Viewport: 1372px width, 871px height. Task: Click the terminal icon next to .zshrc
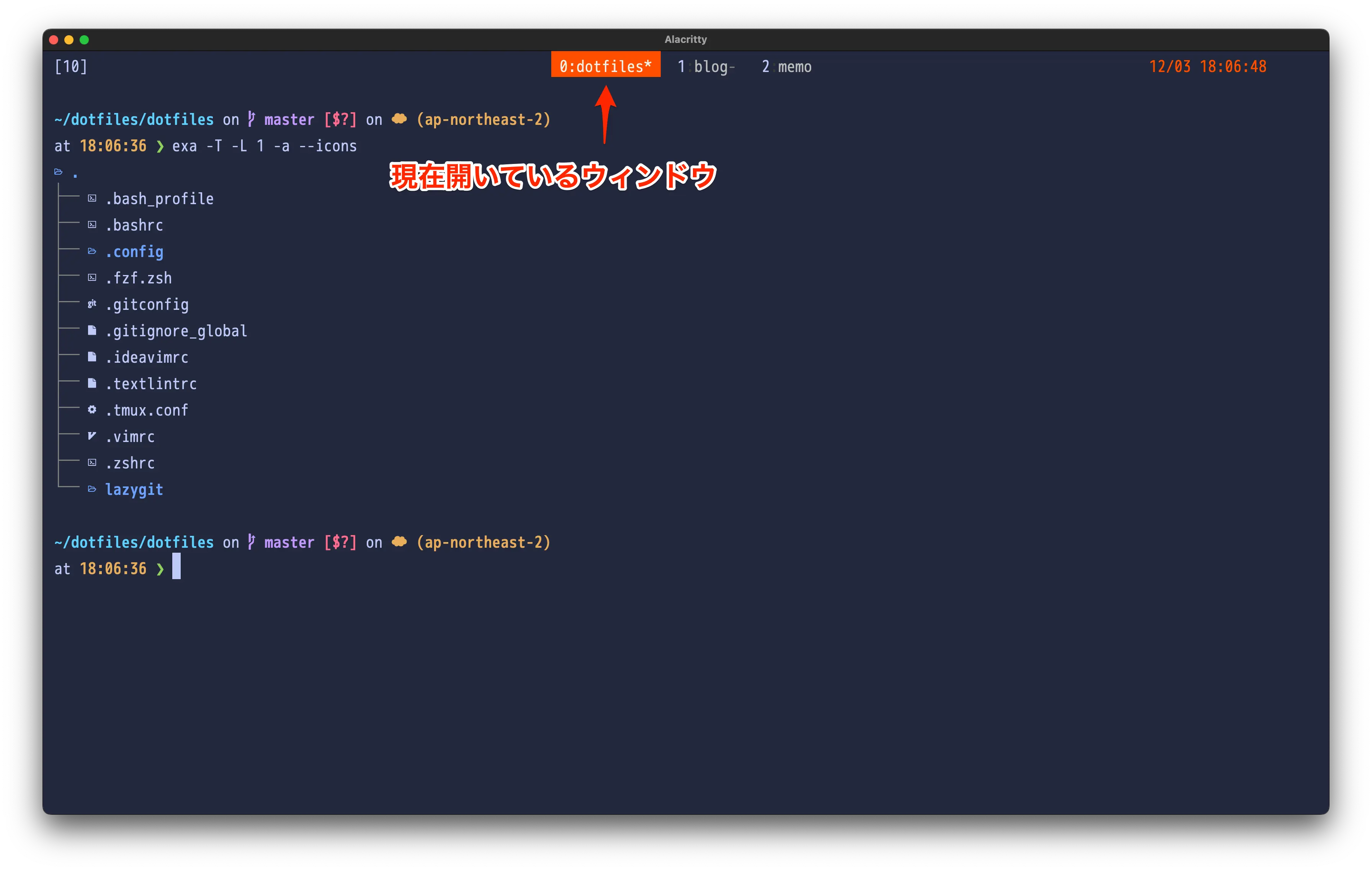pyautogui.click(x=92, y=462)
